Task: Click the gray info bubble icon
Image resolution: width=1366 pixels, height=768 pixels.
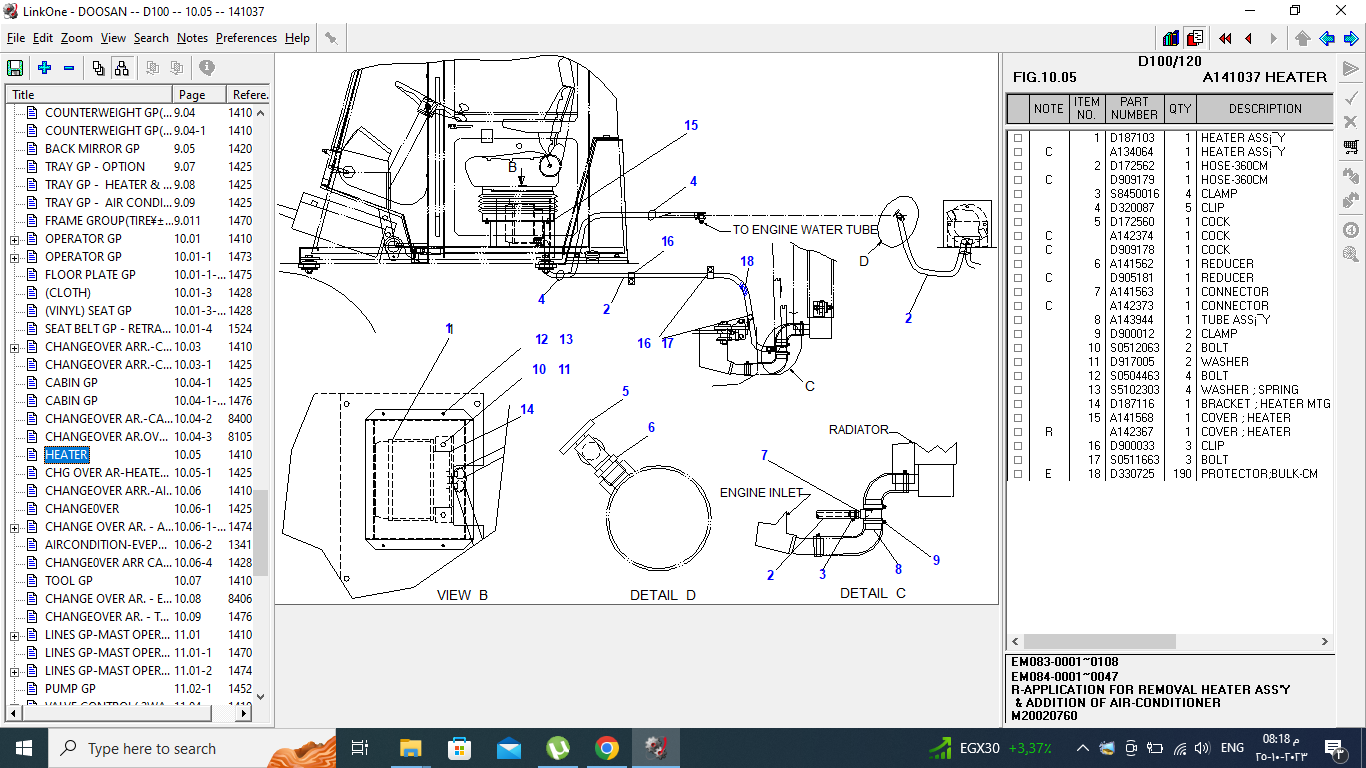Action: tap(207, 68)
